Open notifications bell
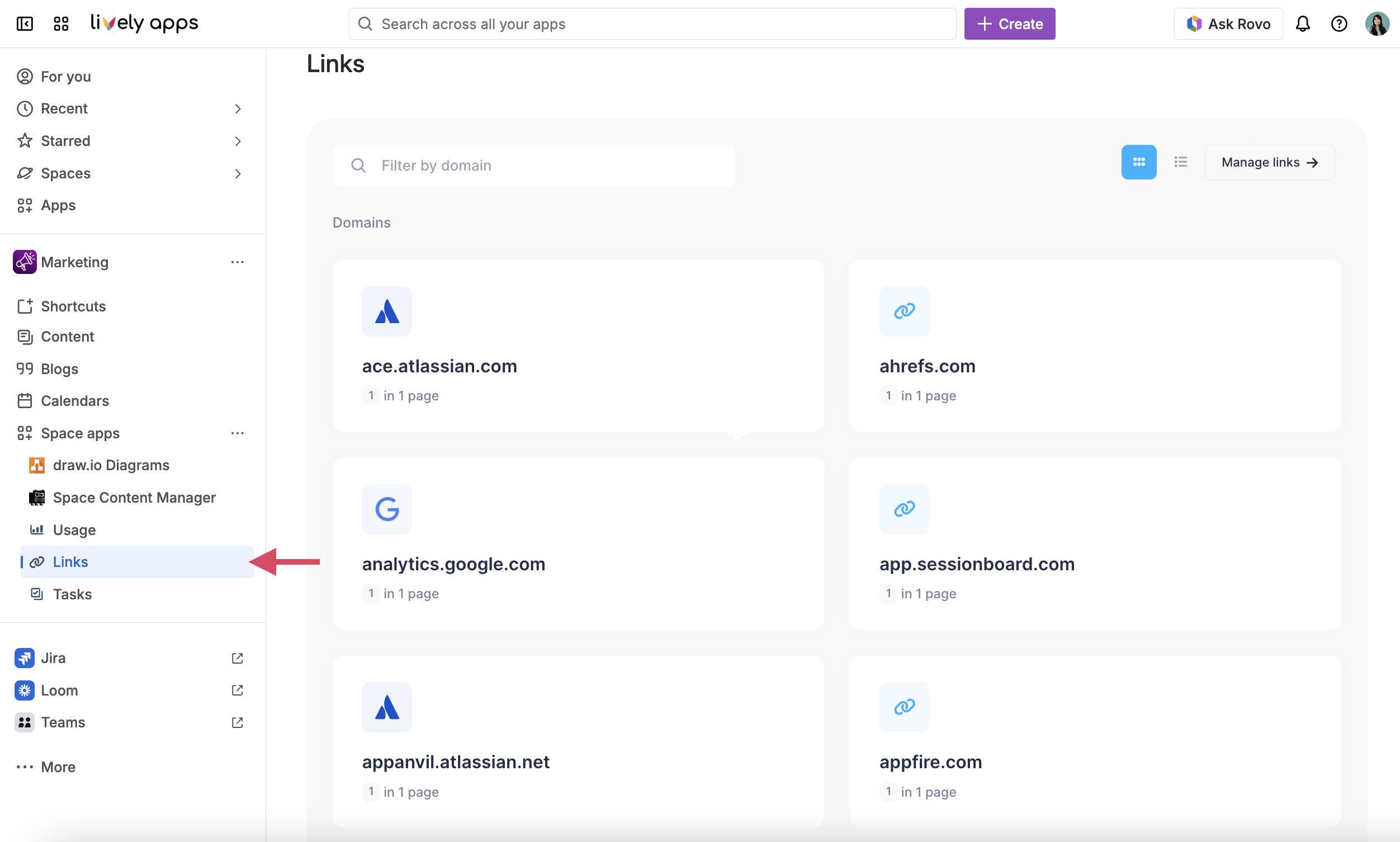This screenshot has height=842, width=1400. click(x=1303, y=24)
